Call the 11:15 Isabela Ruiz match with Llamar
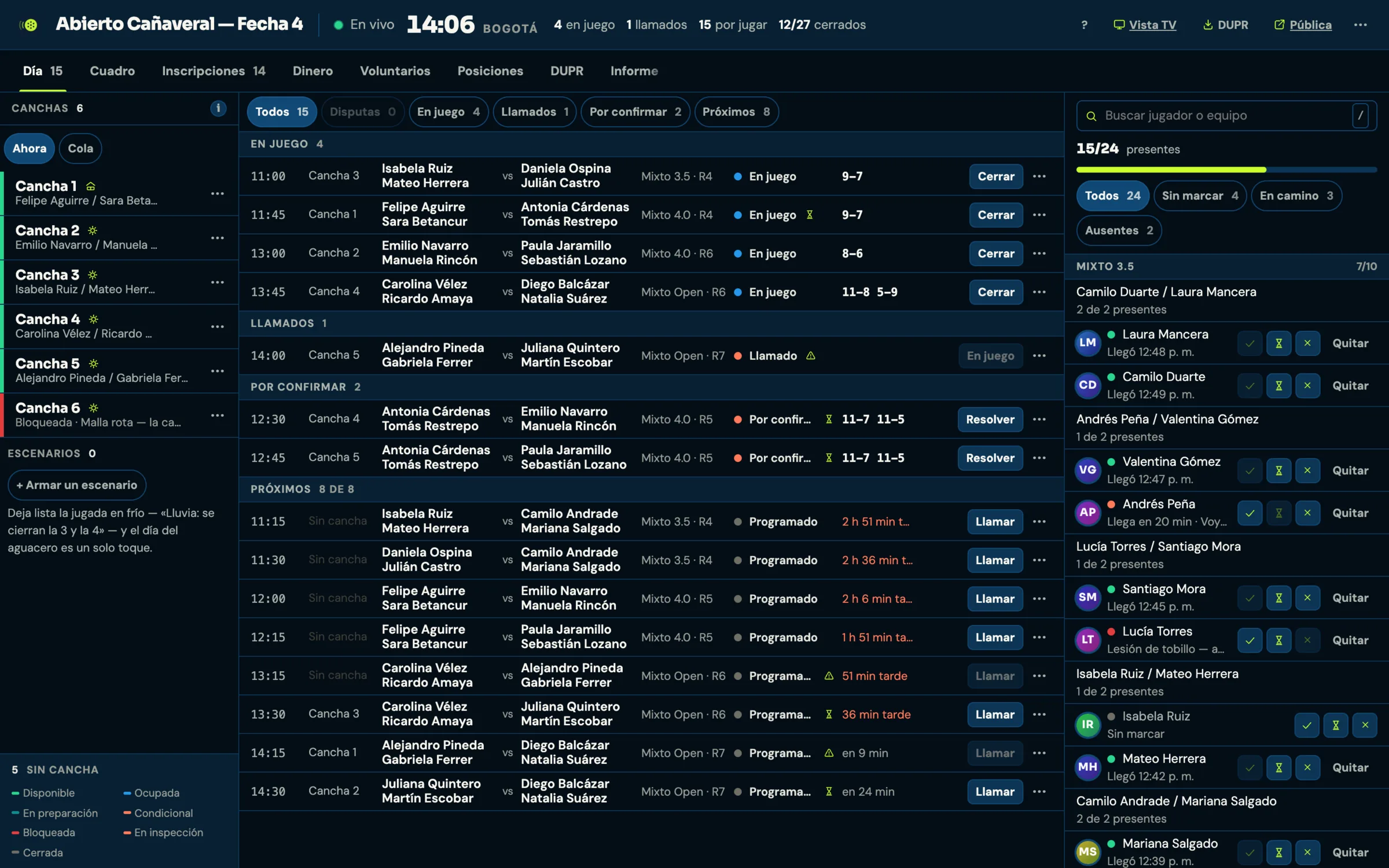Viewport: 1389px width, 868px height. point(994,521)
